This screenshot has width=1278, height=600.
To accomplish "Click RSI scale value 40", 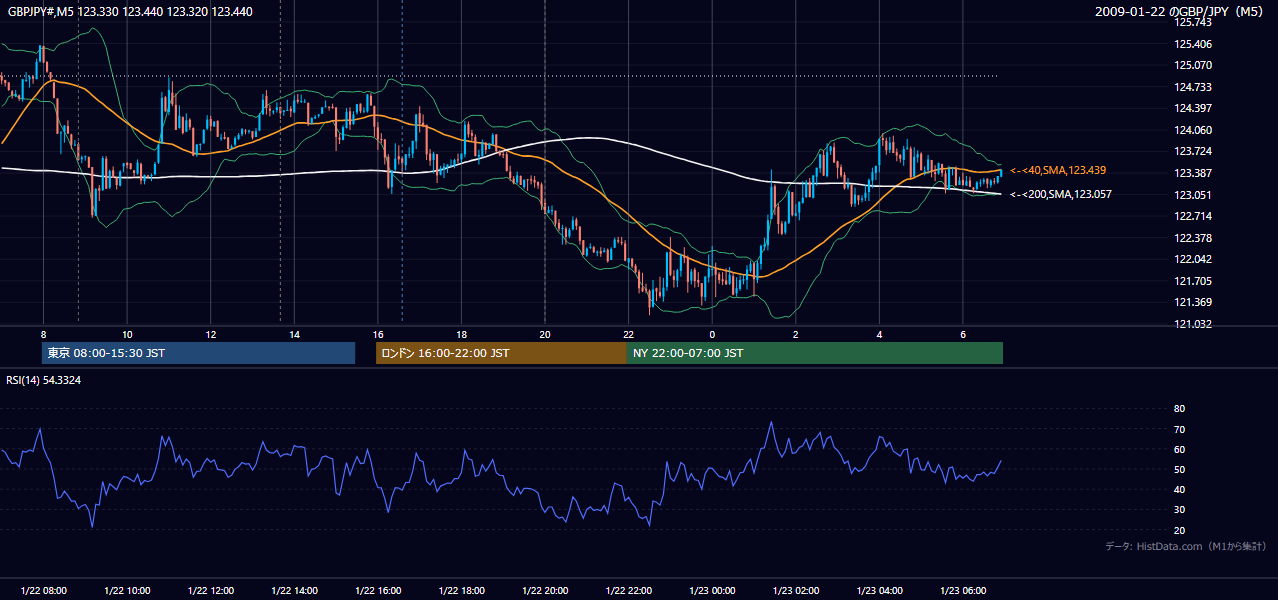I will click(1179, 489).
